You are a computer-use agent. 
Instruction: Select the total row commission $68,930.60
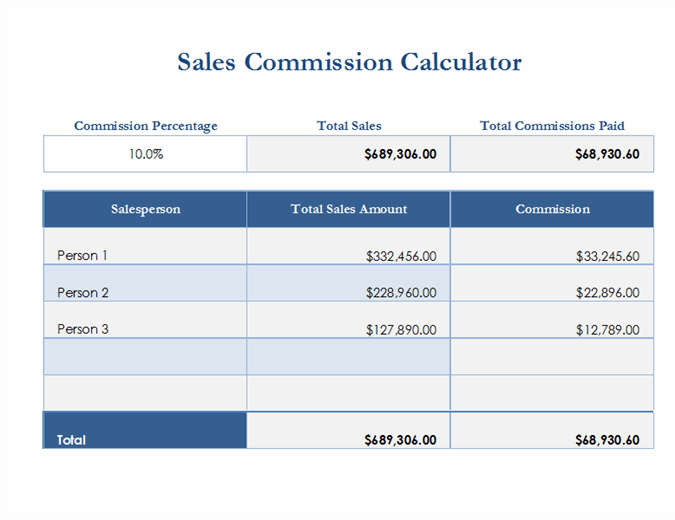point(552,438)
